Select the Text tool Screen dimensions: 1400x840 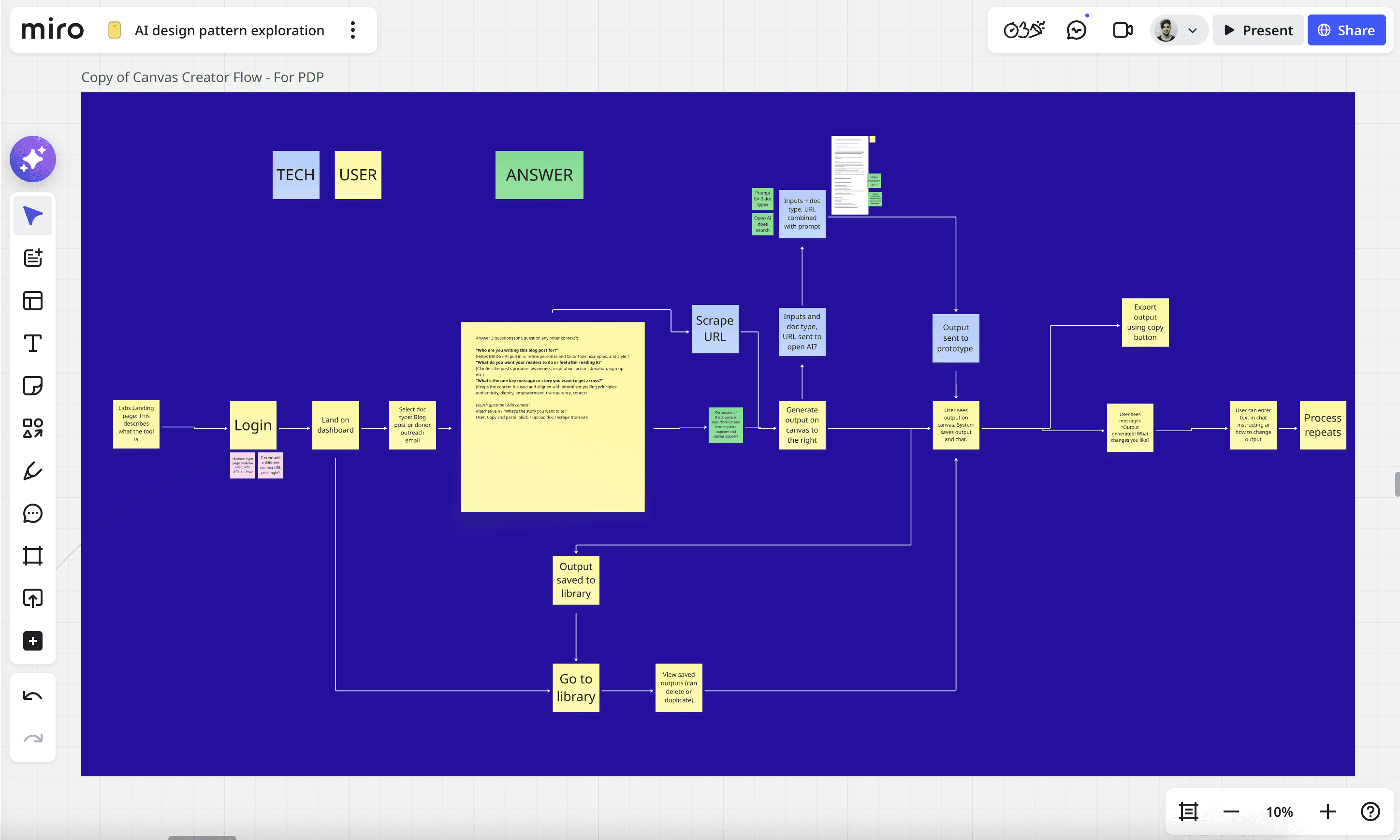point(33,343)
